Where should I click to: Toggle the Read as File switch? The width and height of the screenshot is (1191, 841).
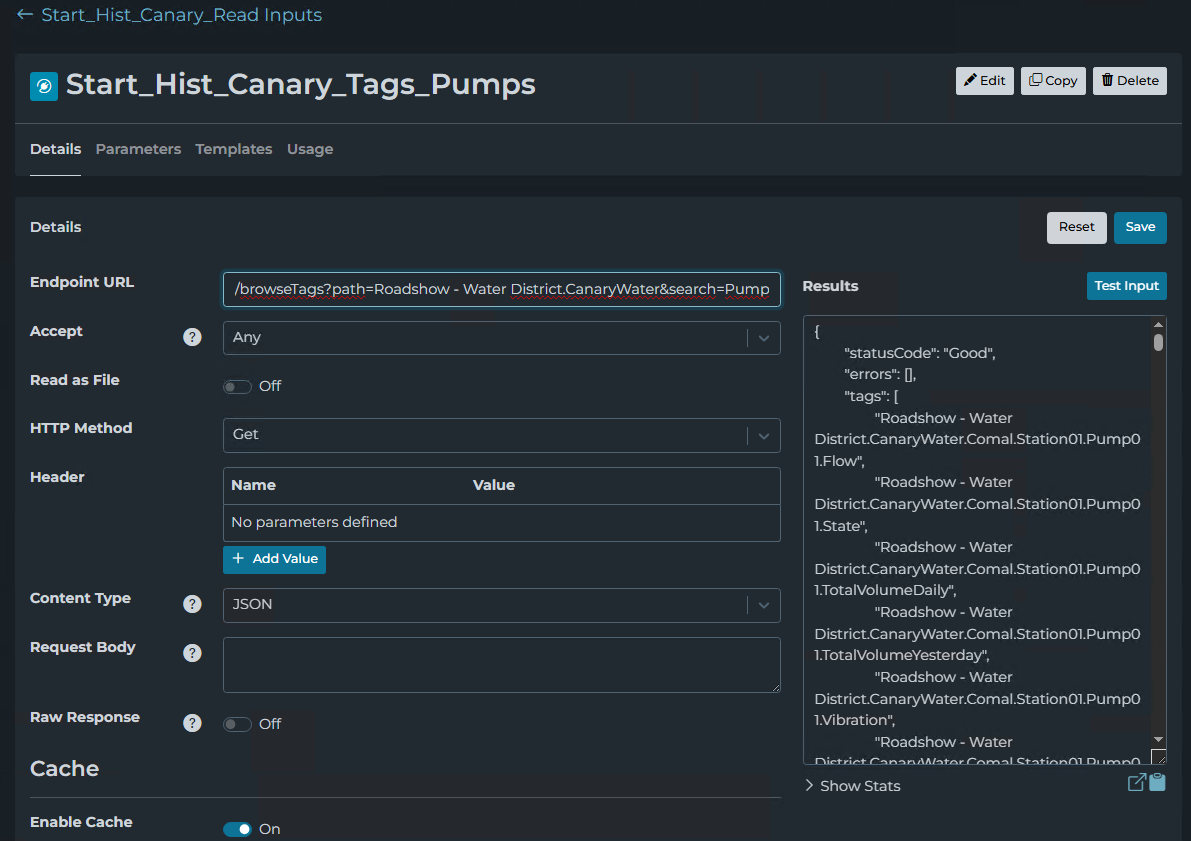(x=238, y=387)
